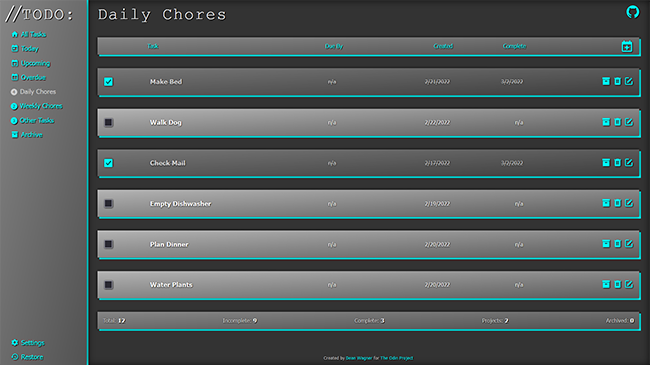
Task: Delete the Water Plants task
Action: coord(618,284)
